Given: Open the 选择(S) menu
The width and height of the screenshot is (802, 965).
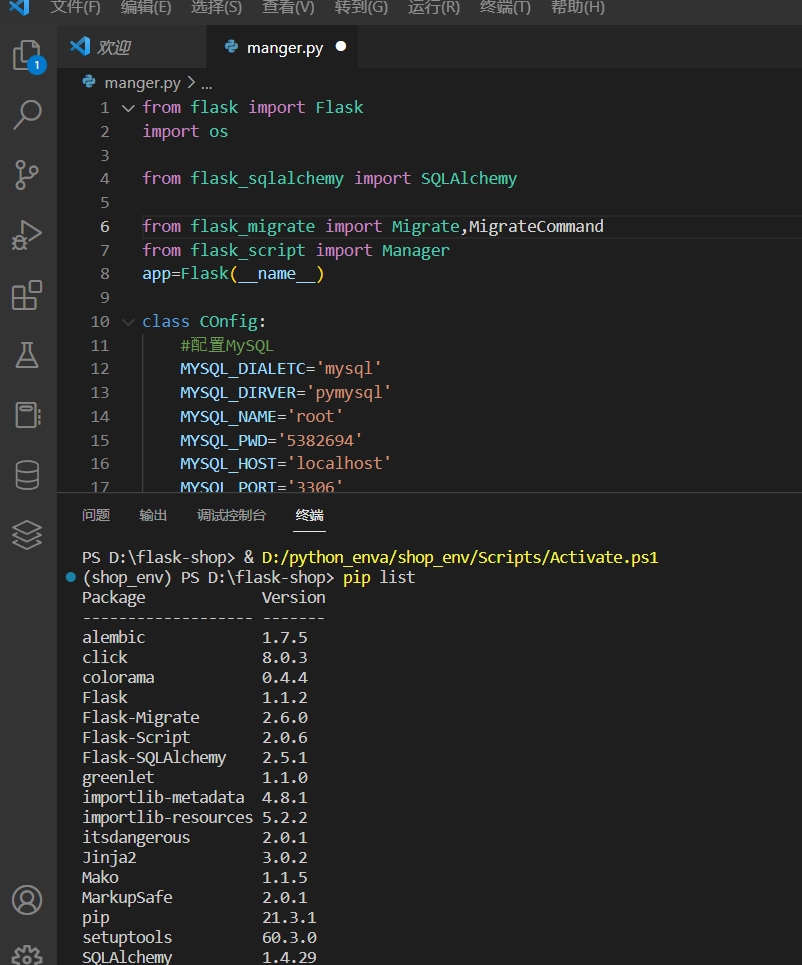Looking at the screenshot, I should (216, 7).
